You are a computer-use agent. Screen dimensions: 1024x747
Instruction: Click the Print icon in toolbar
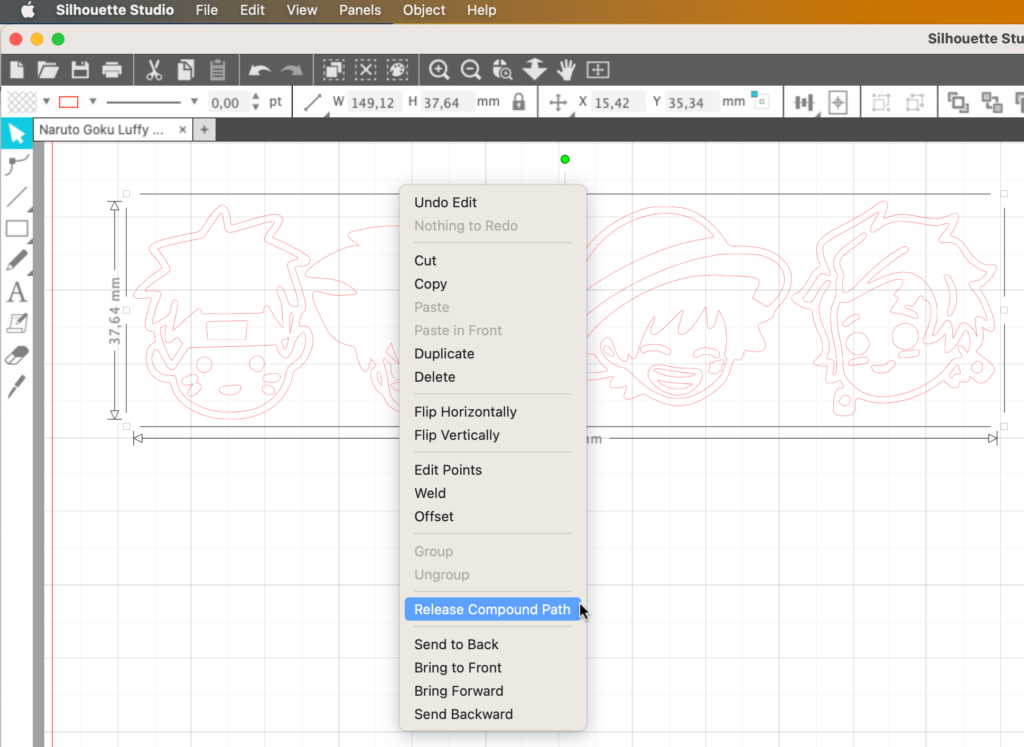pos(112,70)
